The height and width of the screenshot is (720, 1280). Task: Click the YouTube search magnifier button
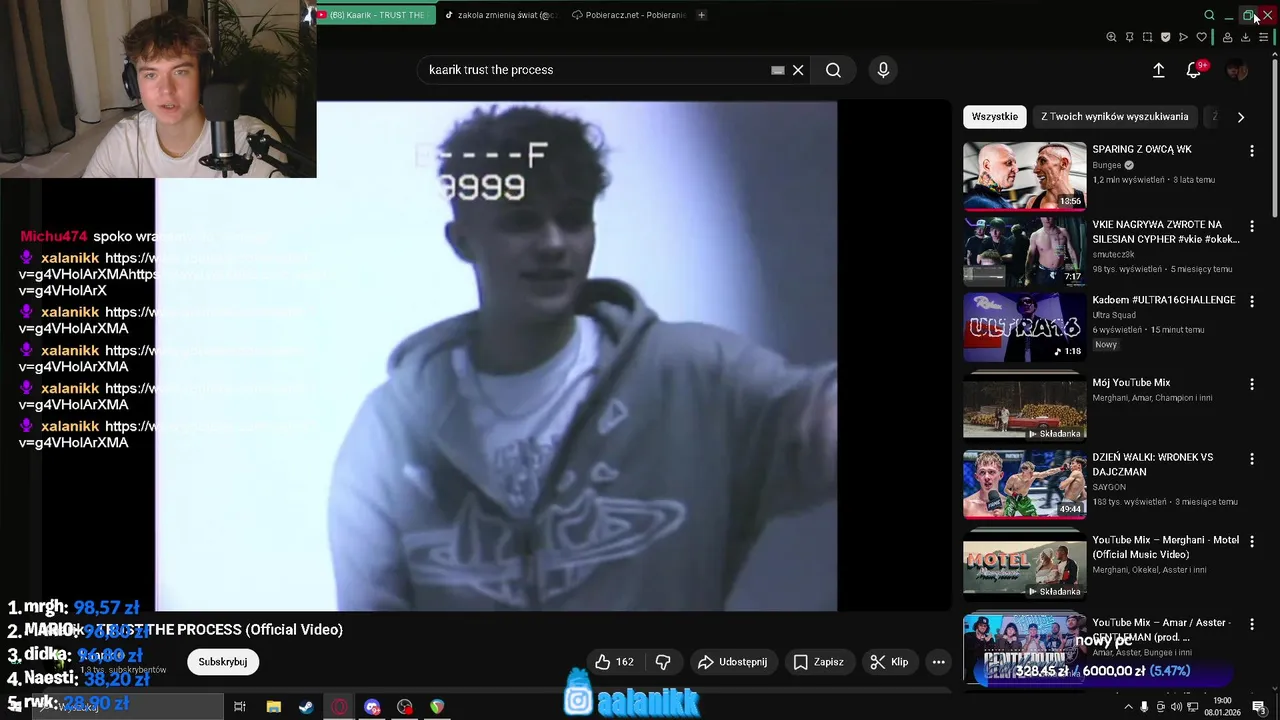[x=833, y=70]
